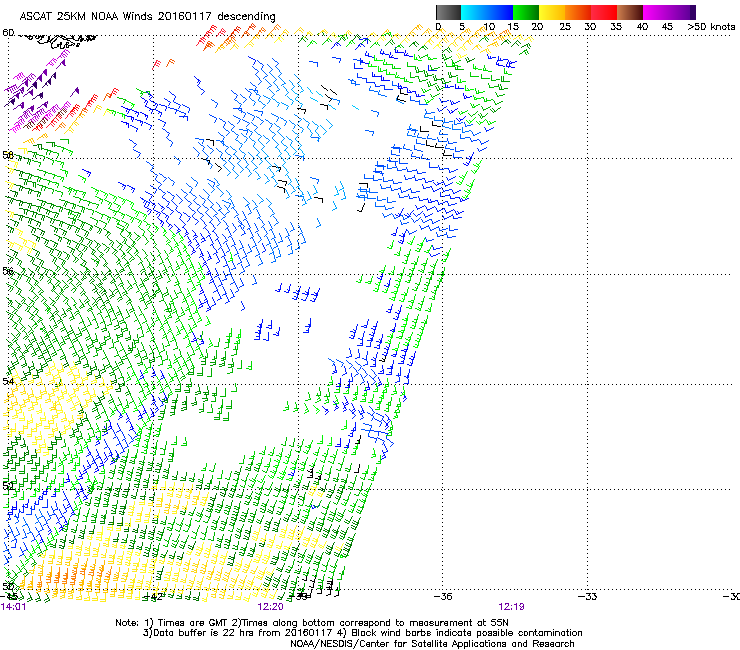Click the purple swath time '14:01'
This screenshot has height=650, width=740.
pyautogui.click(x=14, y=607)
